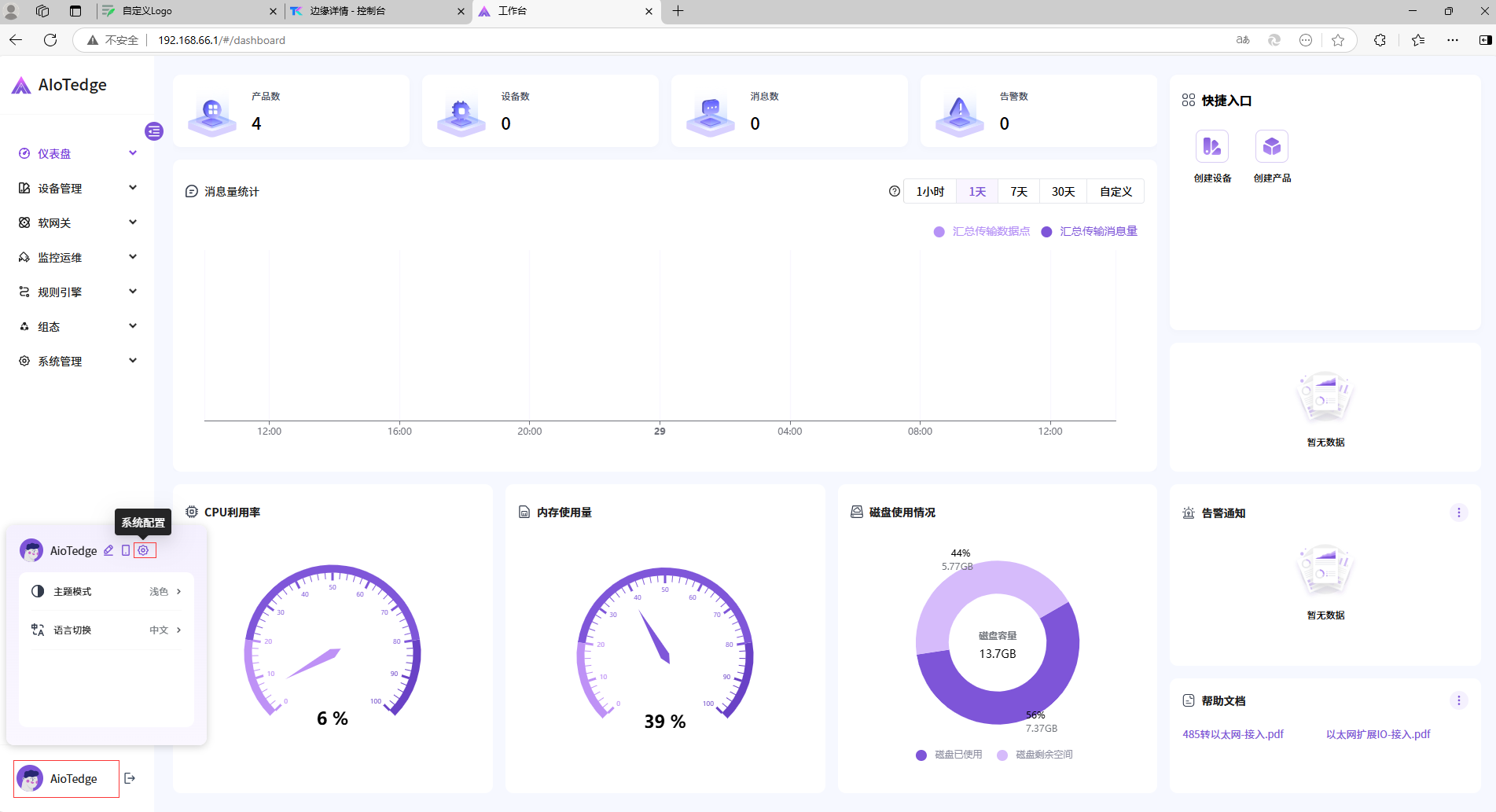Open the 语言切换 language selector
The image size is (1496, 812).
[106, 630]
